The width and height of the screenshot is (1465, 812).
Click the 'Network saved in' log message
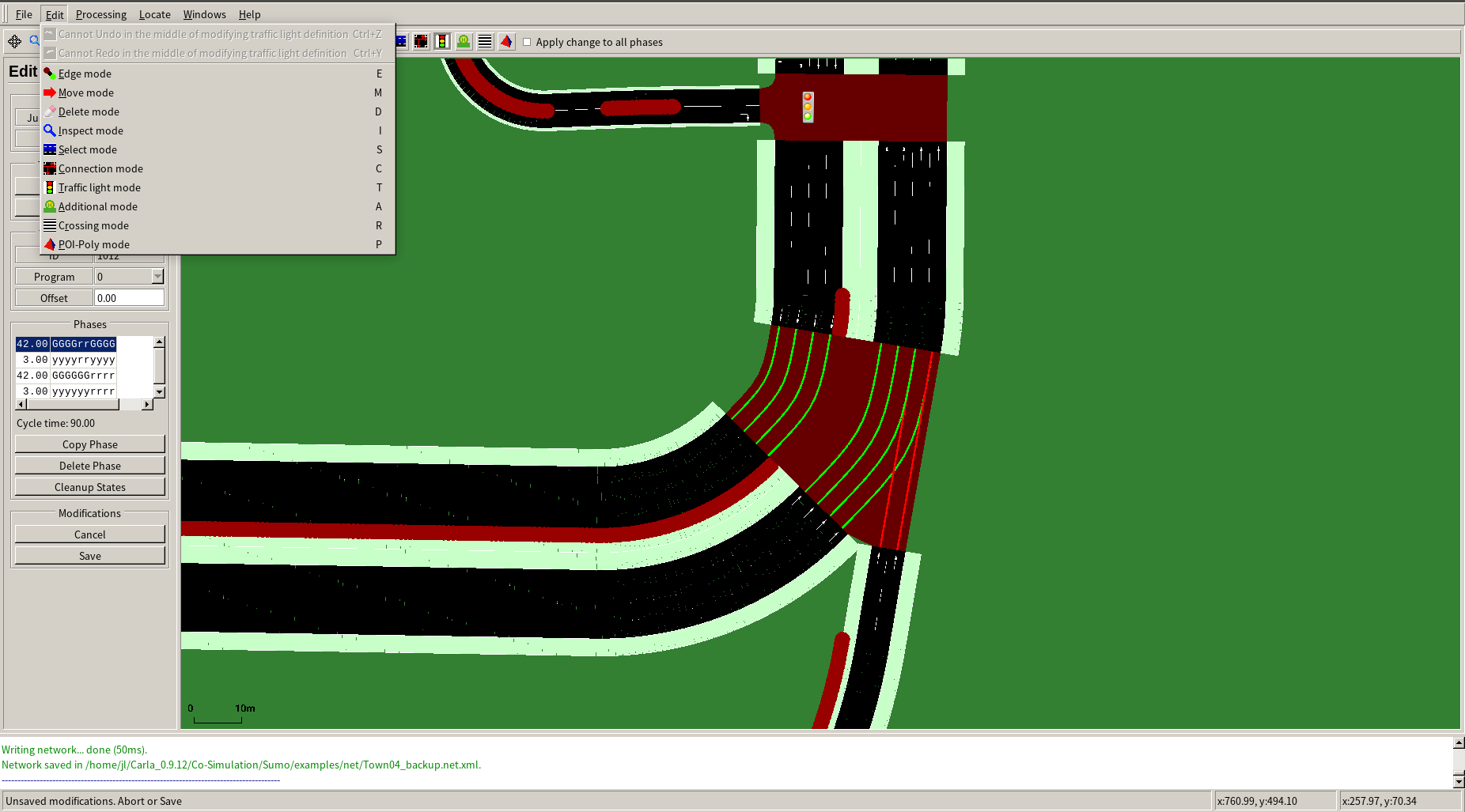tap(241, 765)
